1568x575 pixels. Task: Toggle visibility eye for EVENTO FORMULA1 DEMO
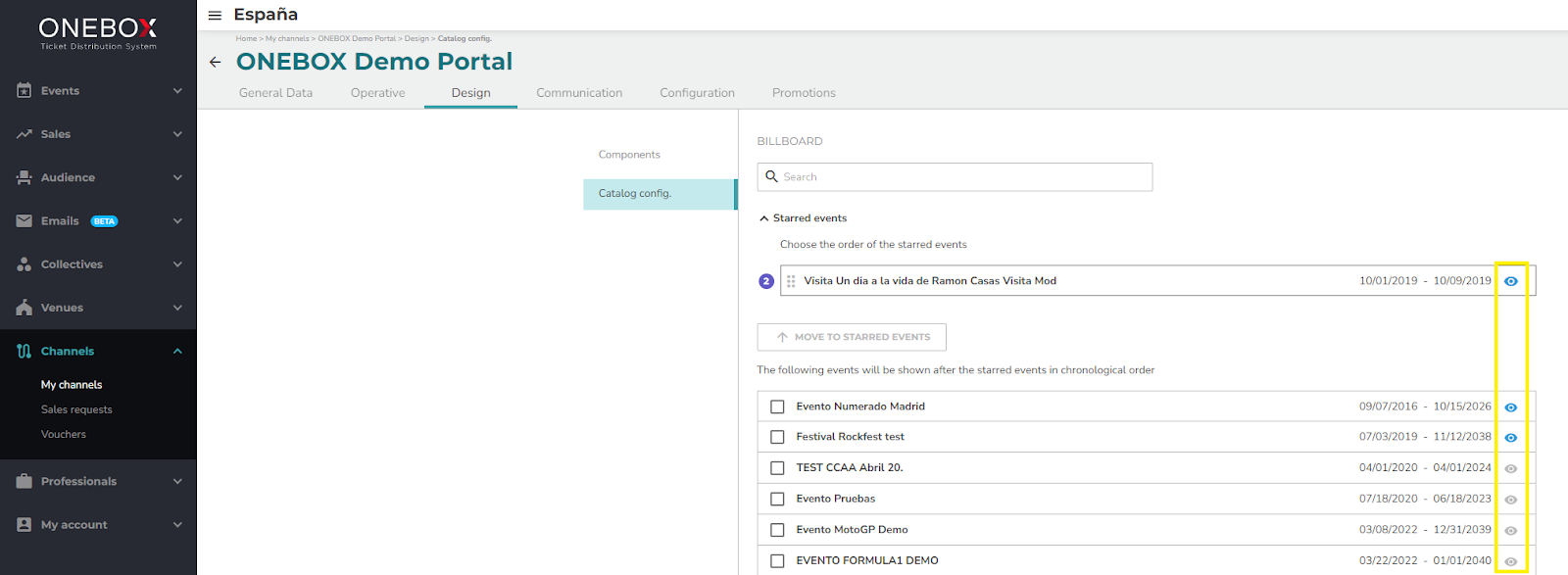click(x=1511, y=561)
